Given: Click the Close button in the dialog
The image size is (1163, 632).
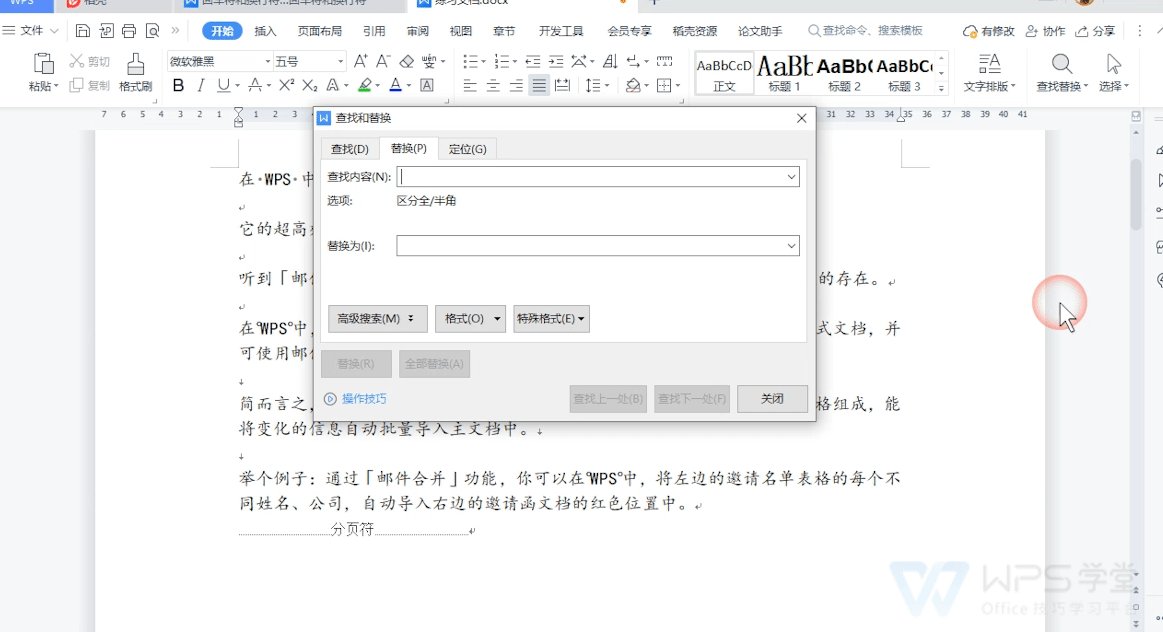Looking at the screenshot, I should (772, 398).
